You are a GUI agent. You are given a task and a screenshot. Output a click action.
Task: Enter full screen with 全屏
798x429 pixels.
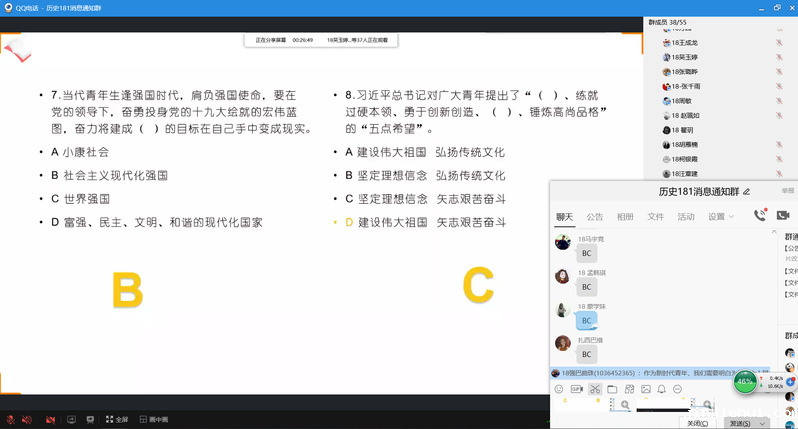coord(115,419)
